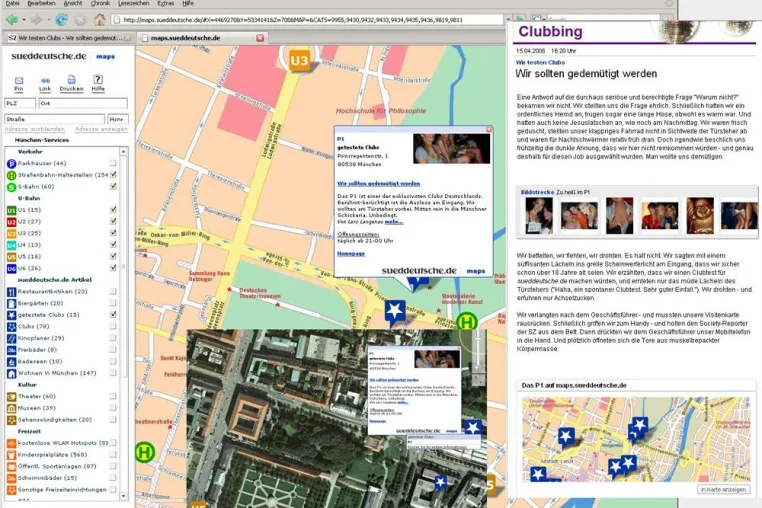The image size is (762, 508).
Task: Click the 'Adresse ausblenden' link
Action: click(35, 129)
